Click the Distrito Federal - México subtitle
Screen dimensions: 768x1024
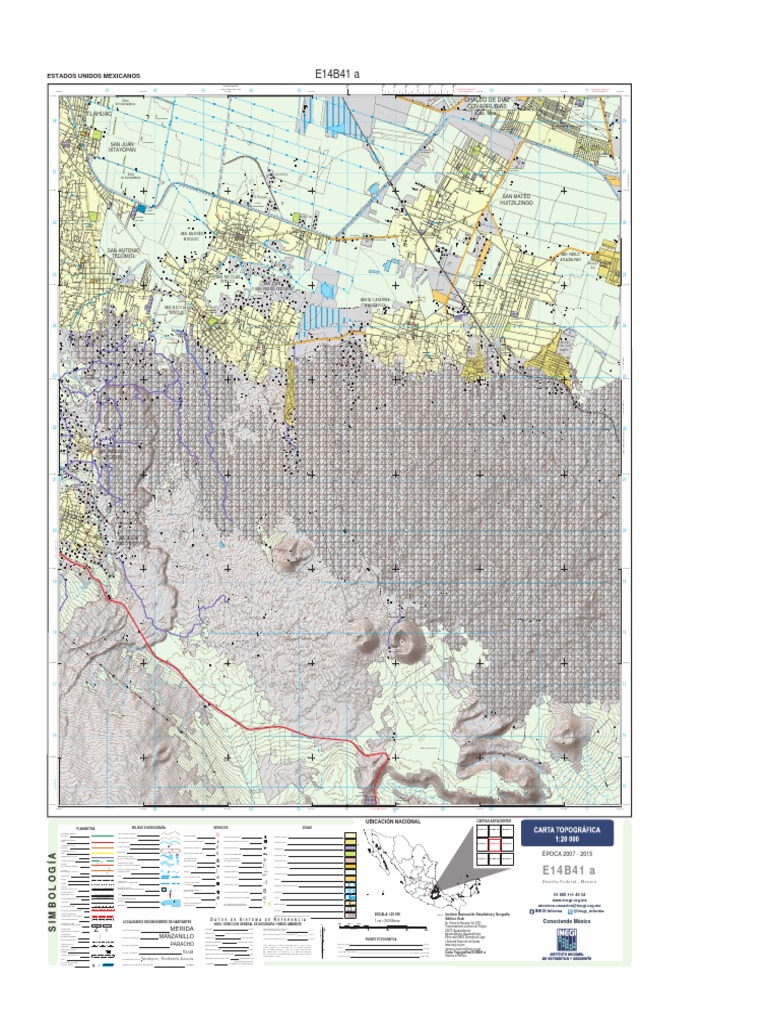[x=569, y=882]
